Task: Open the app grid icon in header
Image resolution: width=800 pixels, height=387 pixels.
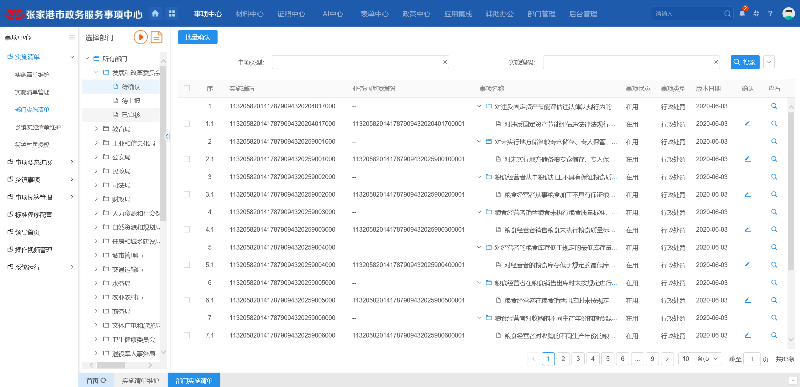Action: click(172, 13)
